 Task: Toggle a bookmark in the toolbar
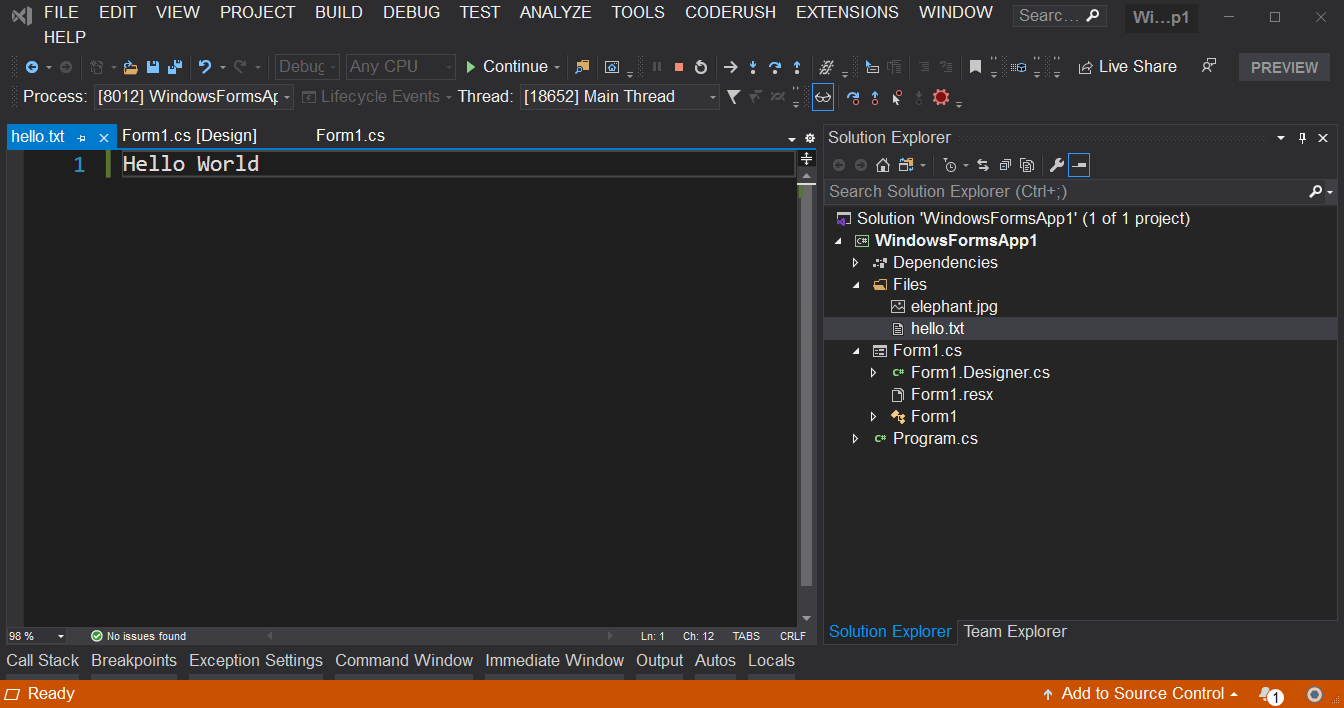975,66
